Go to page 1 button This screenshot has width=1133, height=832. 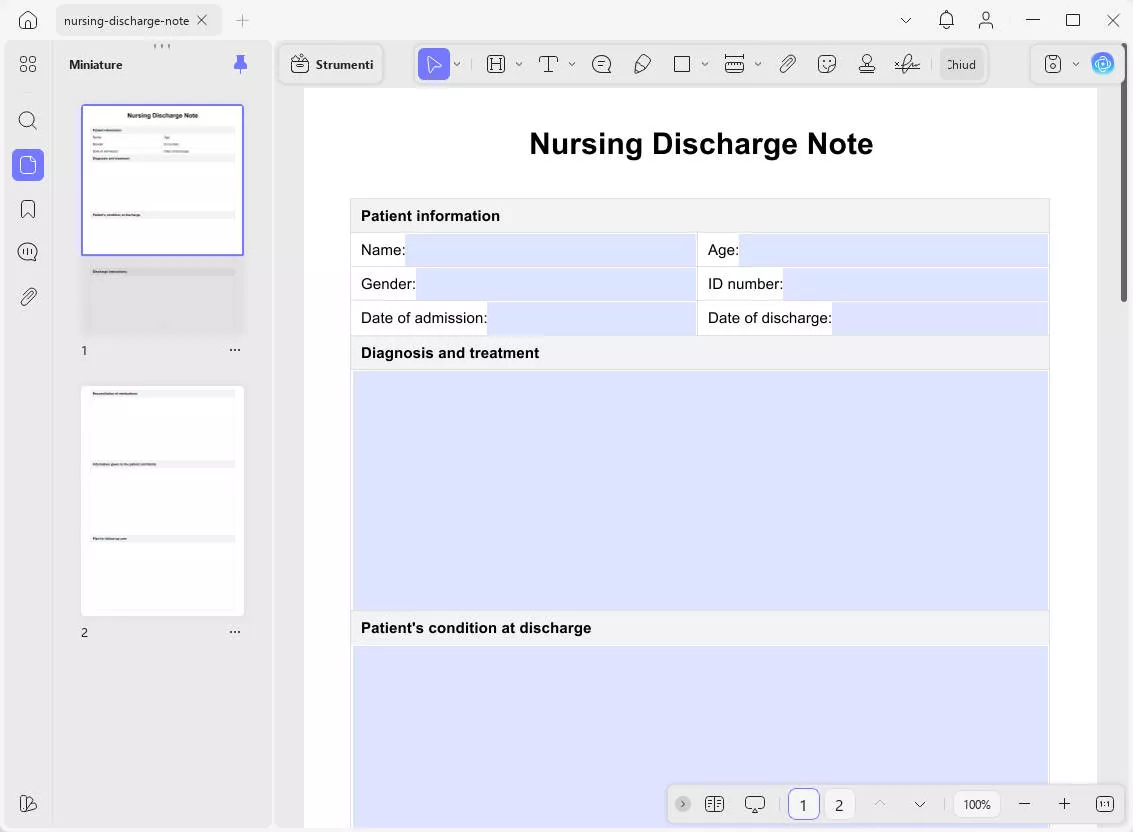click(804, 805)
